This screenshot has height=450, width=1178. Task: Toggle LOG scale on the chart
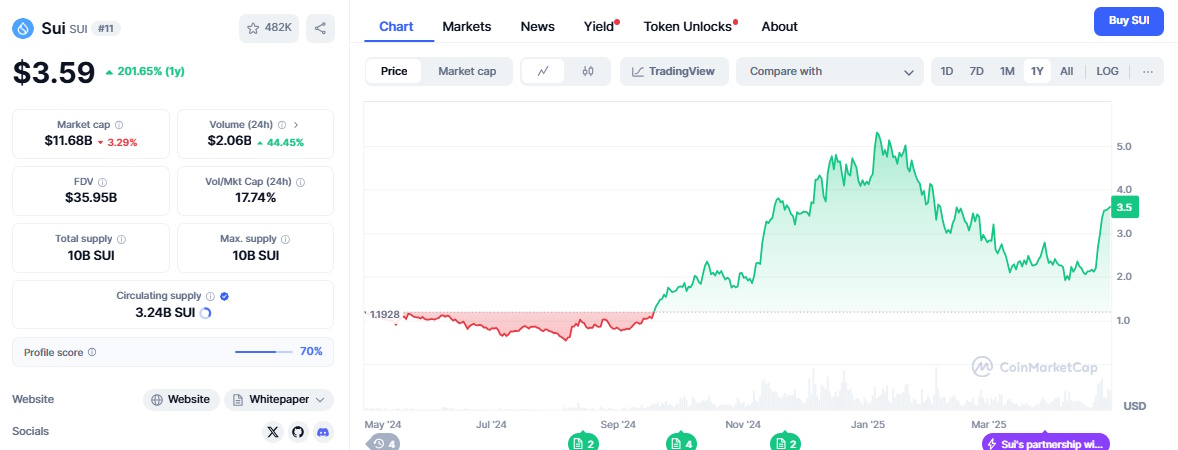coord(1107,71)
